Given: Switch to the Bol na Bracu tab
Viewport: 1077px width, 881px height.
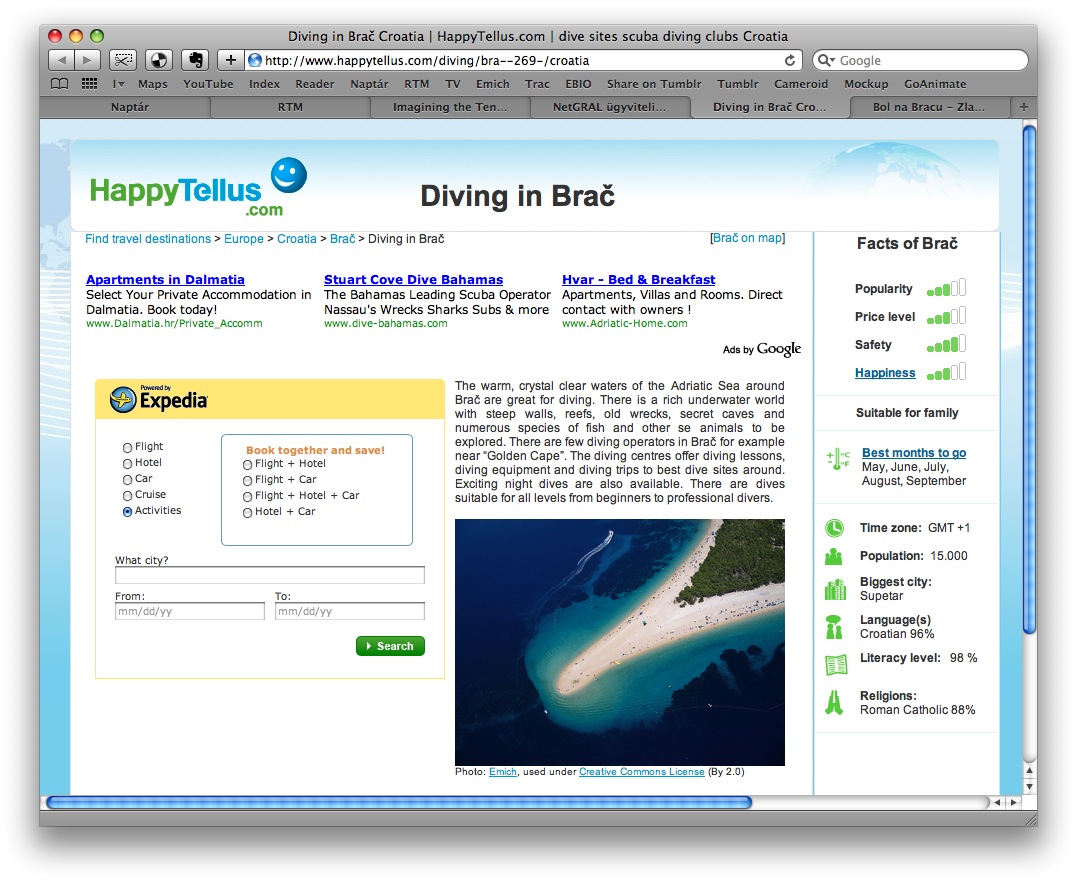Looking at the screenshot, I should click(x=929, y=107).
